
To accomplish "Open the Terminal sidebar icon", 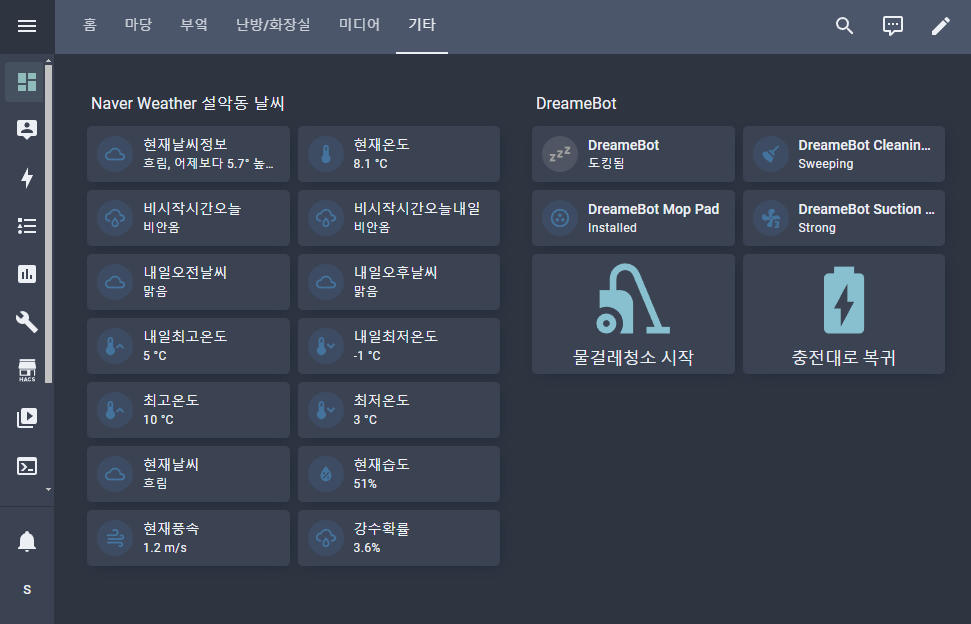I will click(27, 466).
